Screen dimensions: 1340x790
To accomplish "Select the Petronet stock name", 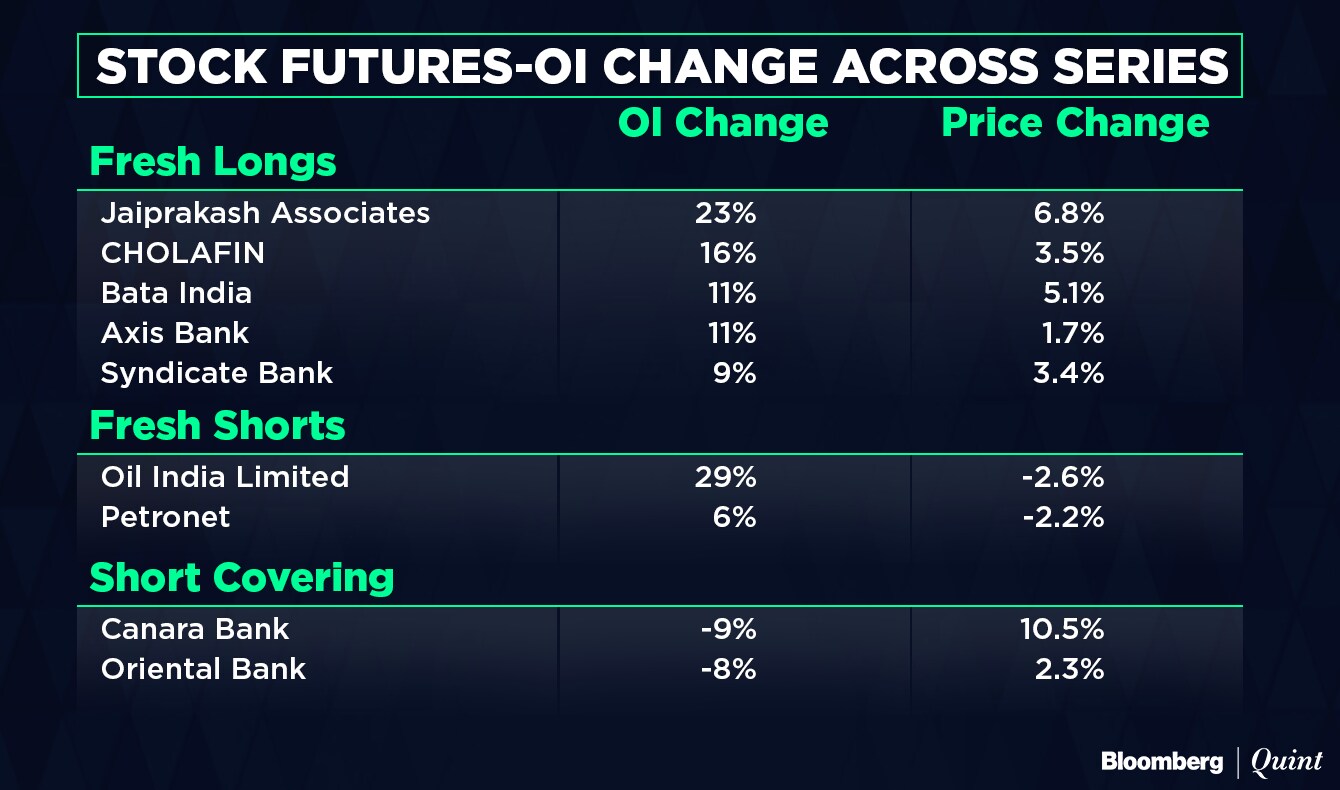I will pyautogui.click(x=165, y=517).
